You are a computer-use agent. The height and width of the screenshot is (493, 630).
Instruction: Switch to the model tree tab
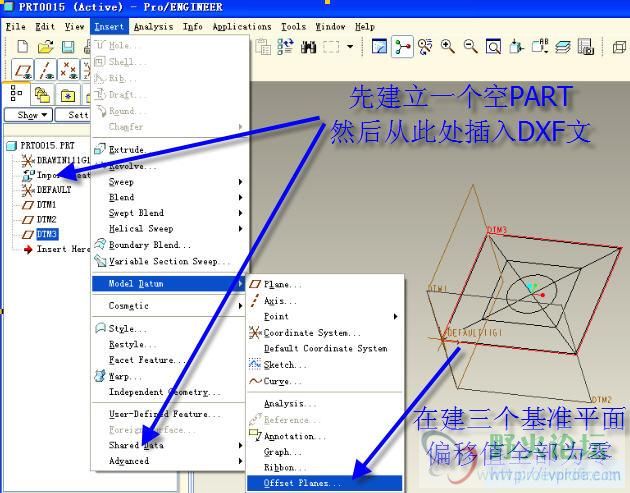(x=17, y=93)
